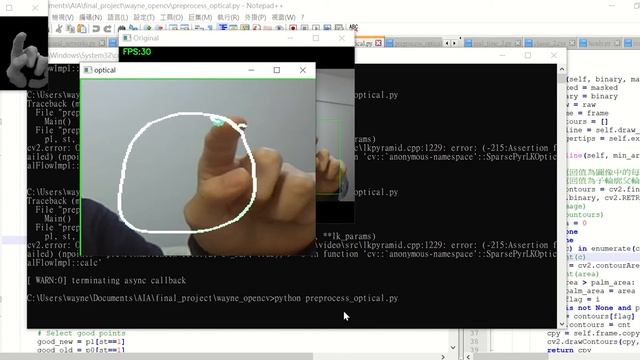Open the 外掛(P) plugins menu
The height and width of the screenshot is (360, 640).
pyautogui.click(x=255, y=17)
